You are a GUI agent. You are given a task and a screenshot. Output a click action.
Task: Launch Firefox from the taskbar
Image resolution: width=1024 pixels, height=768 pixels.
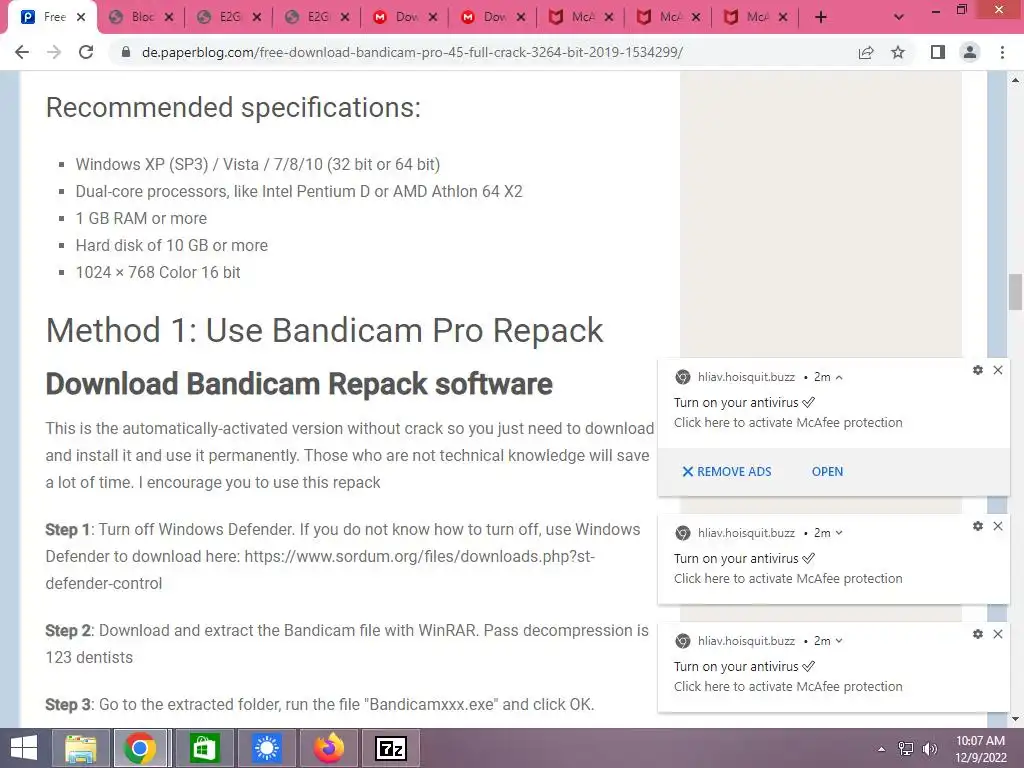(x=328, y=748)
